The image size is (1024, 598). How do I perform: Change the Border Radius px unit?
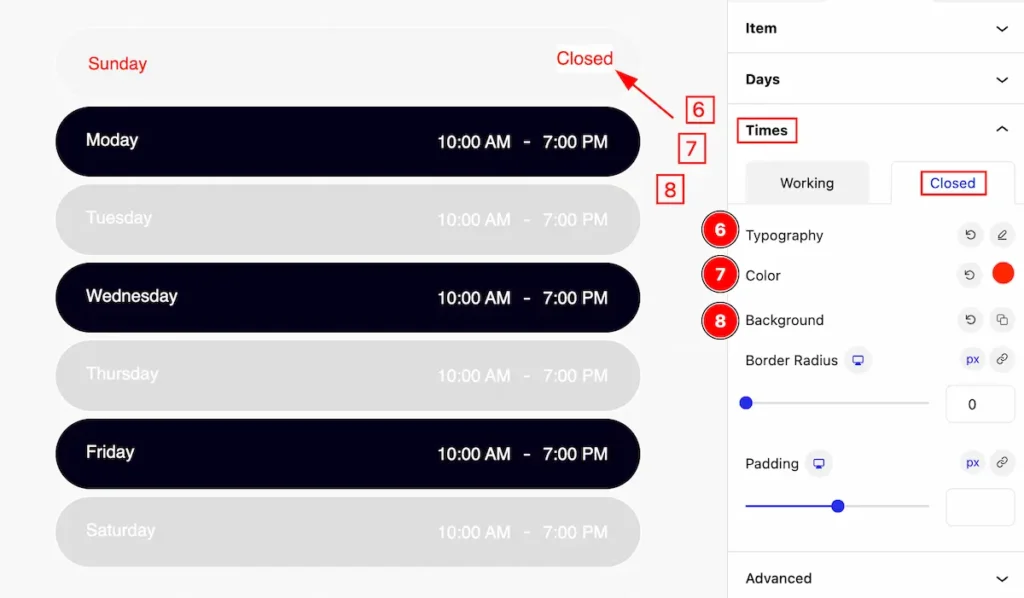coord(972,360)
